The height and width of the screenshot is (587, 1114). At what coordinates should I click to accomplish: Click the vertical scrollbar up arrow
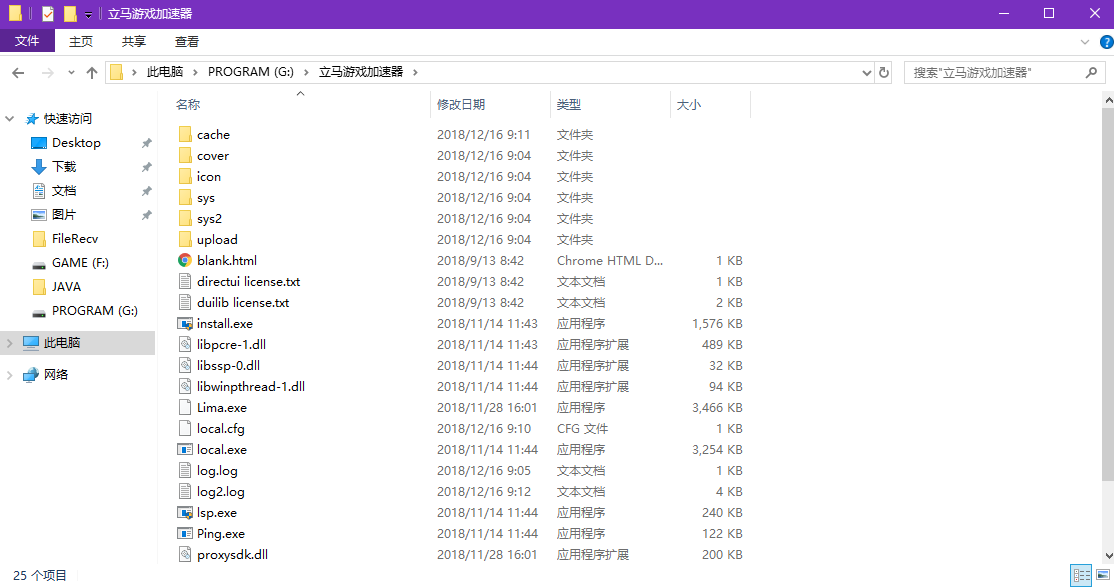(x=1108, y=102)
